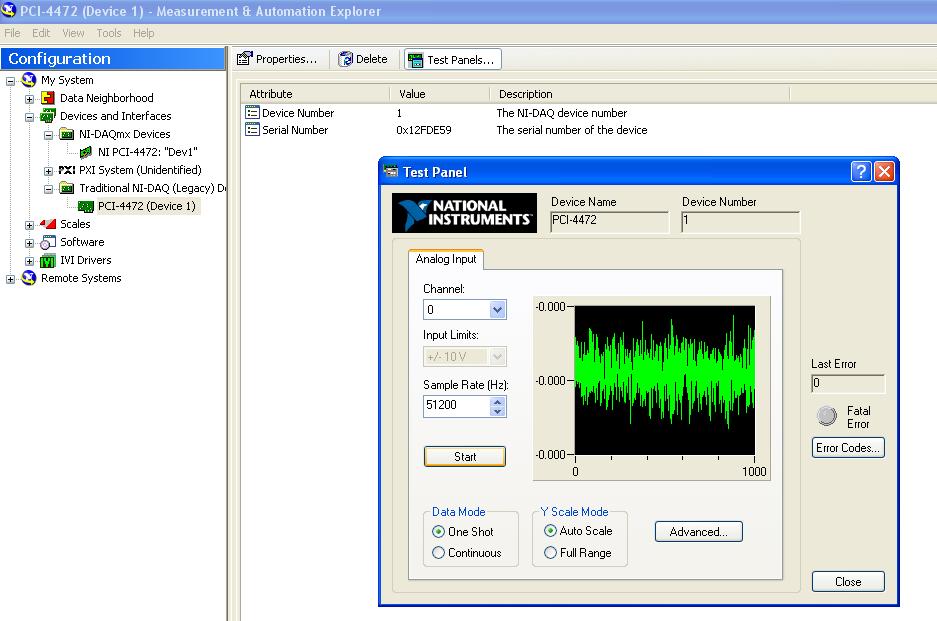
Task: Open the Tools menu
Action: (x=109, y=33)
